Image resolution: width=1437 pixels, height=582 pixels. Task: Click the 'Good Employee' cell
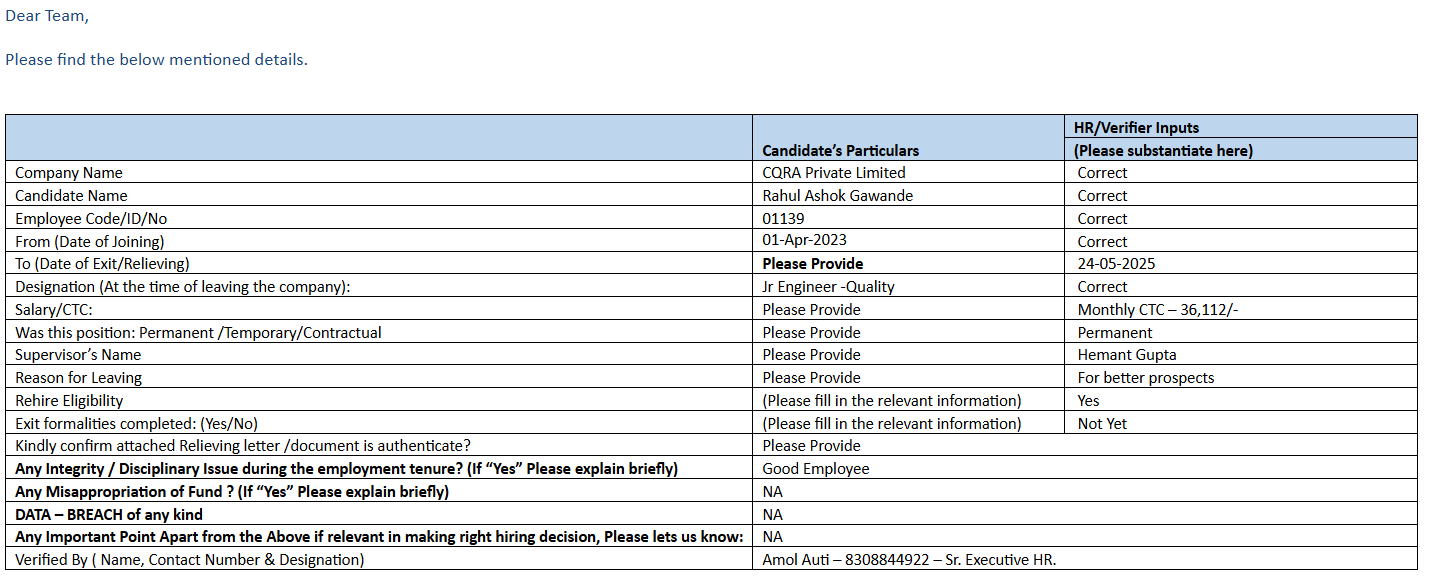pyautogui.click(x=815, y=469)
